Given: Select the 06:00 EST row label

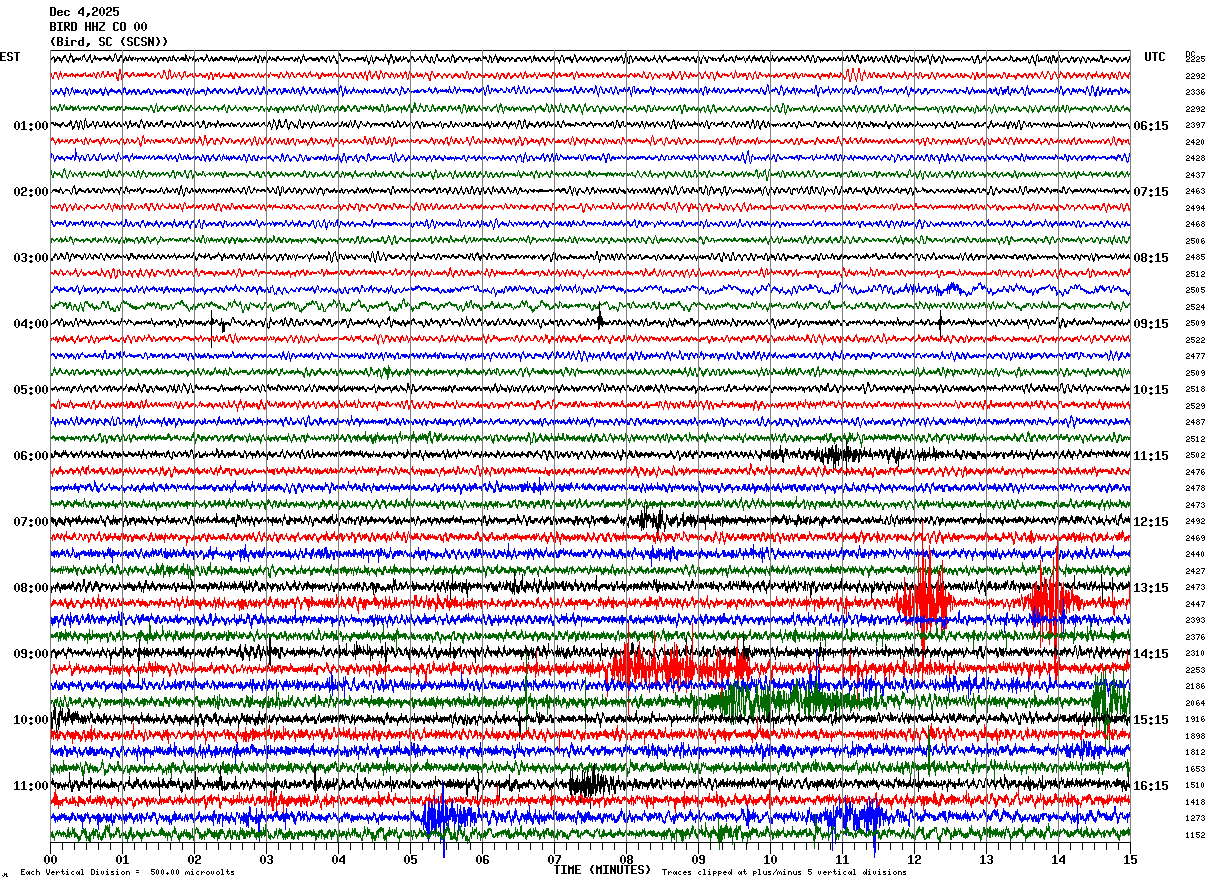Looking at the screenshot, I should (31, 456).
